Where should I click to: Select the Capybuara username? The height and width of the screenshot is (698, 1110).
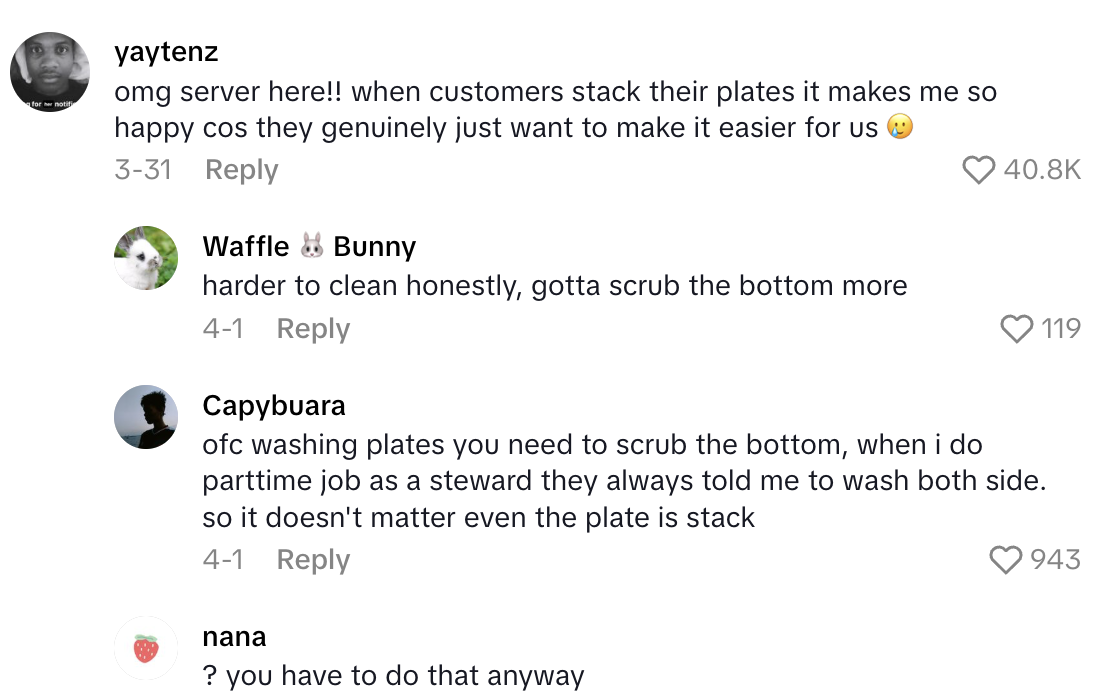click(273, 405)
